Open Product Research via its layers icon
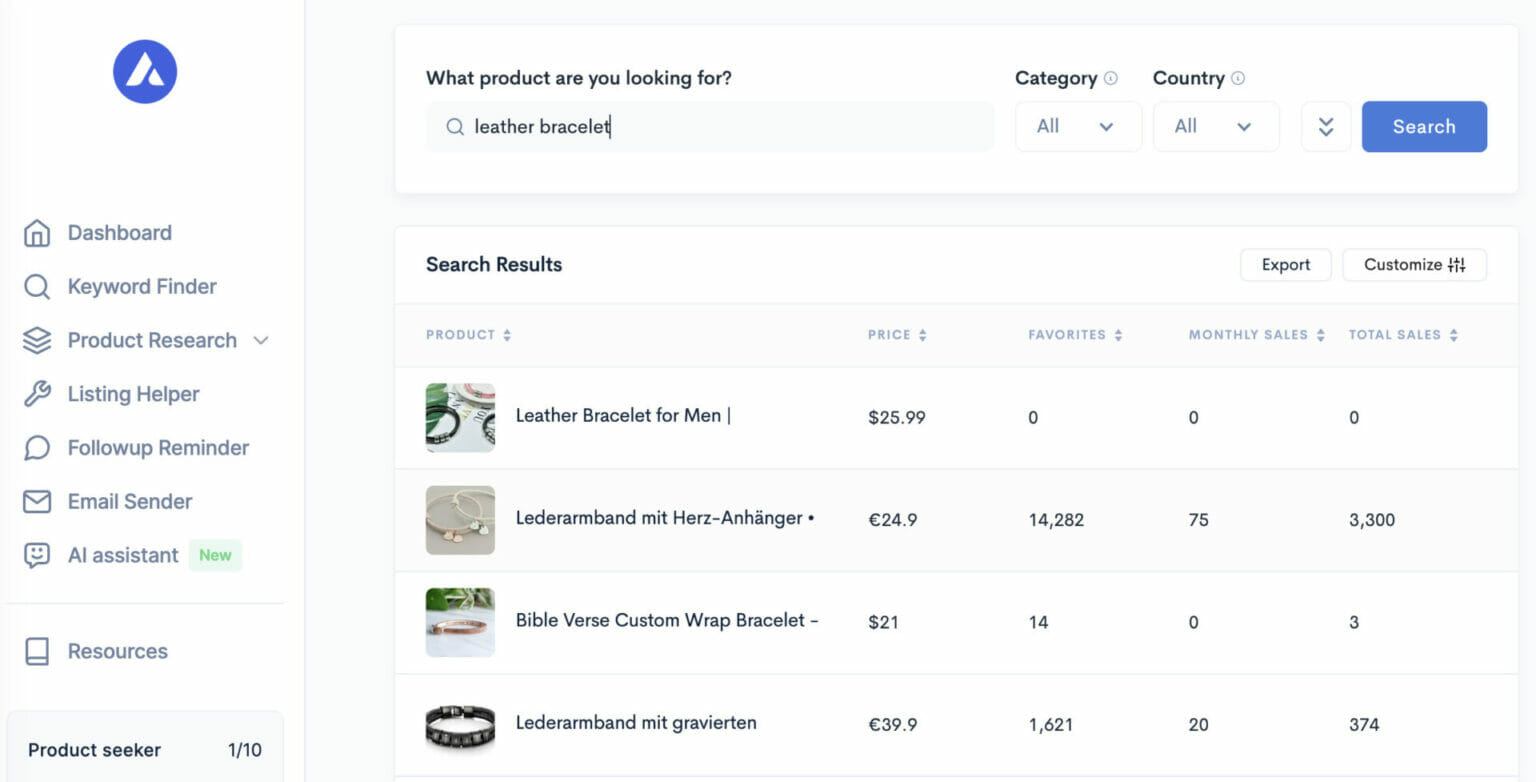 coord(38,340)
